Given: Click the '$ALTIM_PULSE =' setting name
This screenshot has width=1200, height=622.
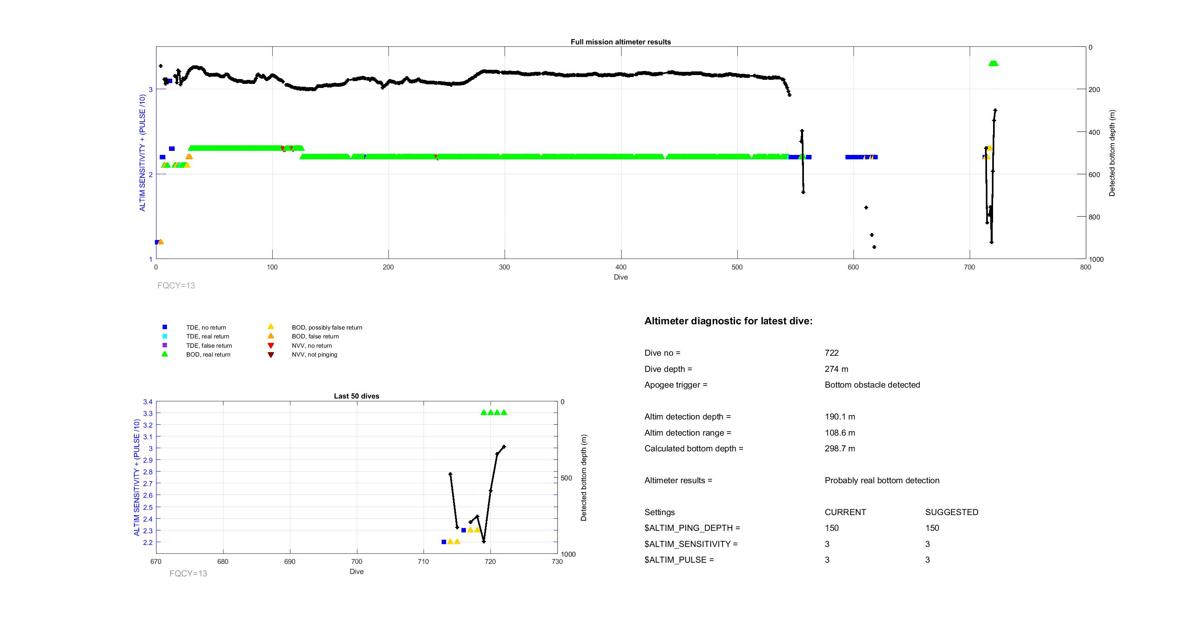Looking at the screenshot, I should tap(679, 560).
